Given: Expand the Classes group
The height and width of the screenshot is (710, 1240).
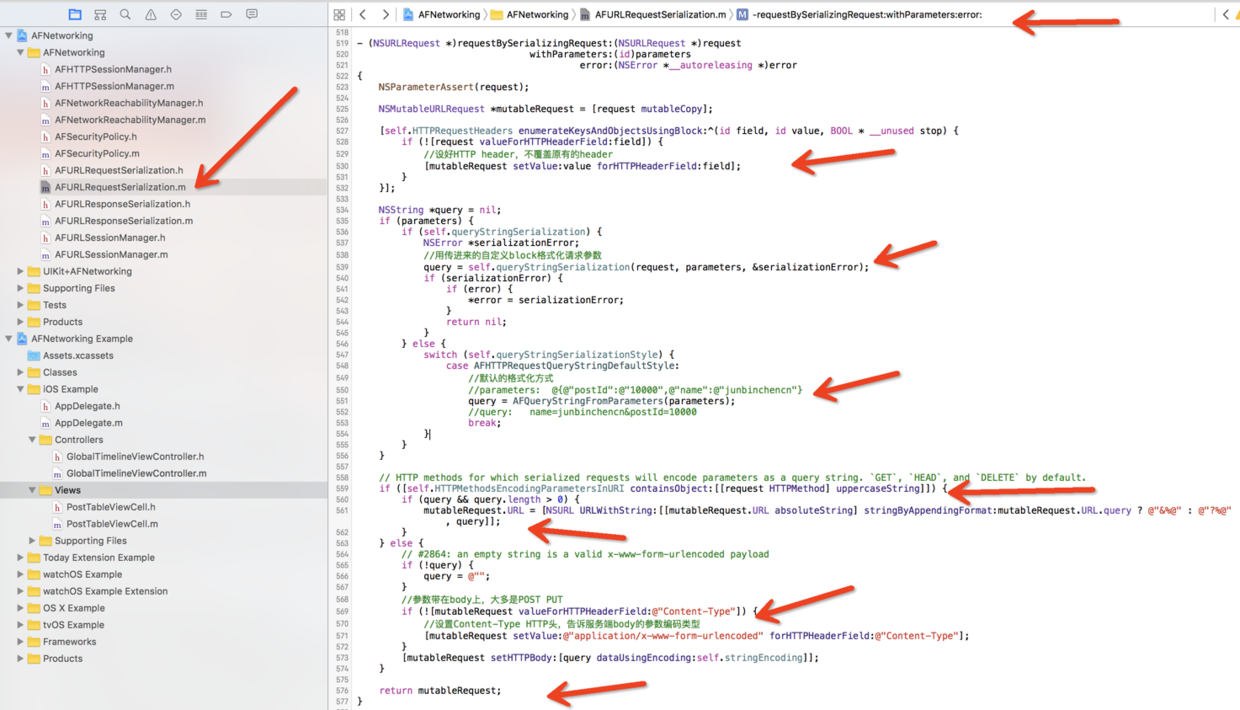Looking at the screenshot, I should (21, 372).
